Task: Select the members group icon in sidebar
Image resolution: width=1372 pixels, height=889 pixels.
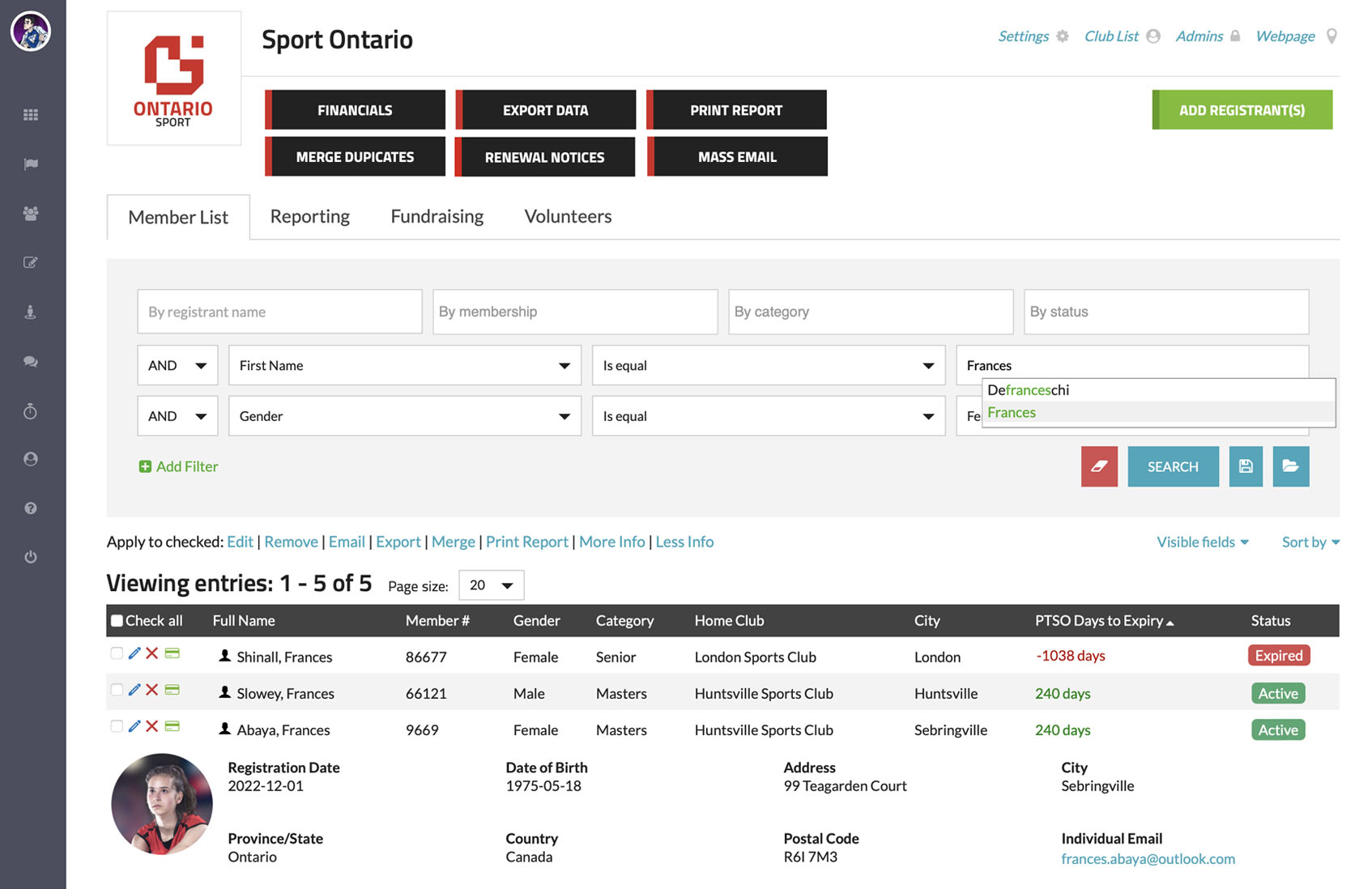Action: tap(31, 213)
